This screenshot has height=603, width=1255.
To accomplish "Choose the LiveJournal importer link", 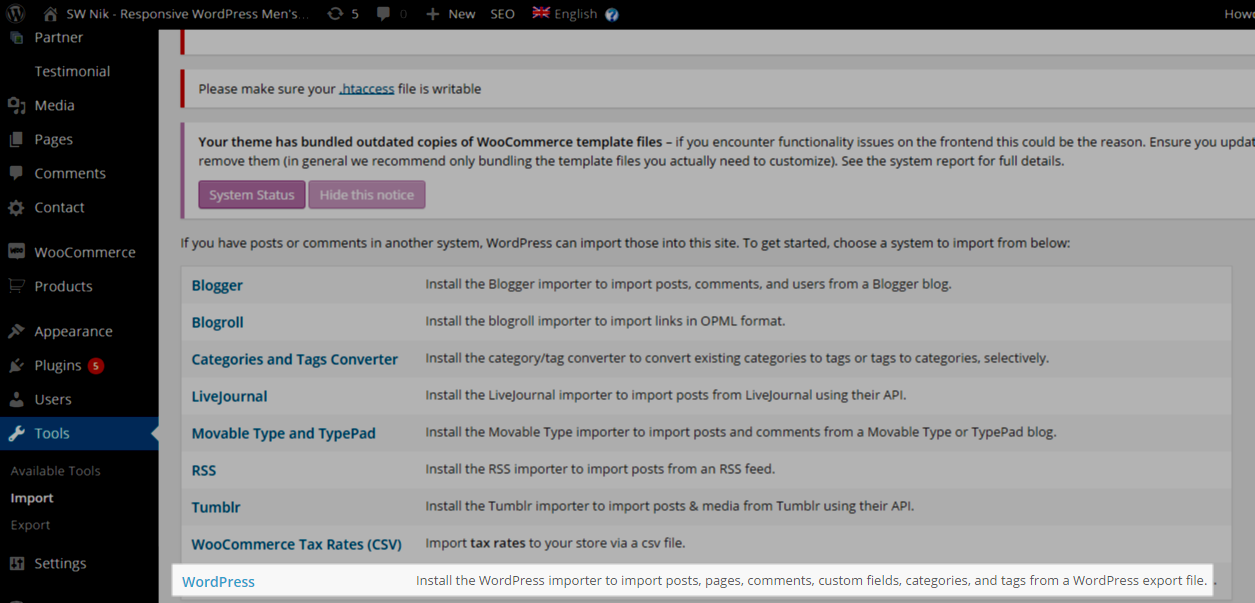I will coord(229,396).
